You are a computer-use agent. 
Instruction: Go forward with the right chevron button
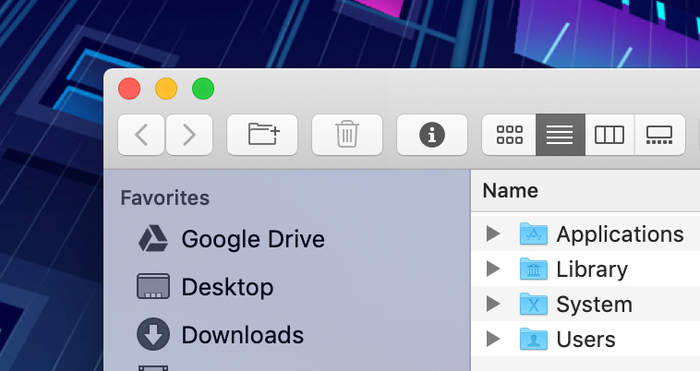click(x=189, y=135)
